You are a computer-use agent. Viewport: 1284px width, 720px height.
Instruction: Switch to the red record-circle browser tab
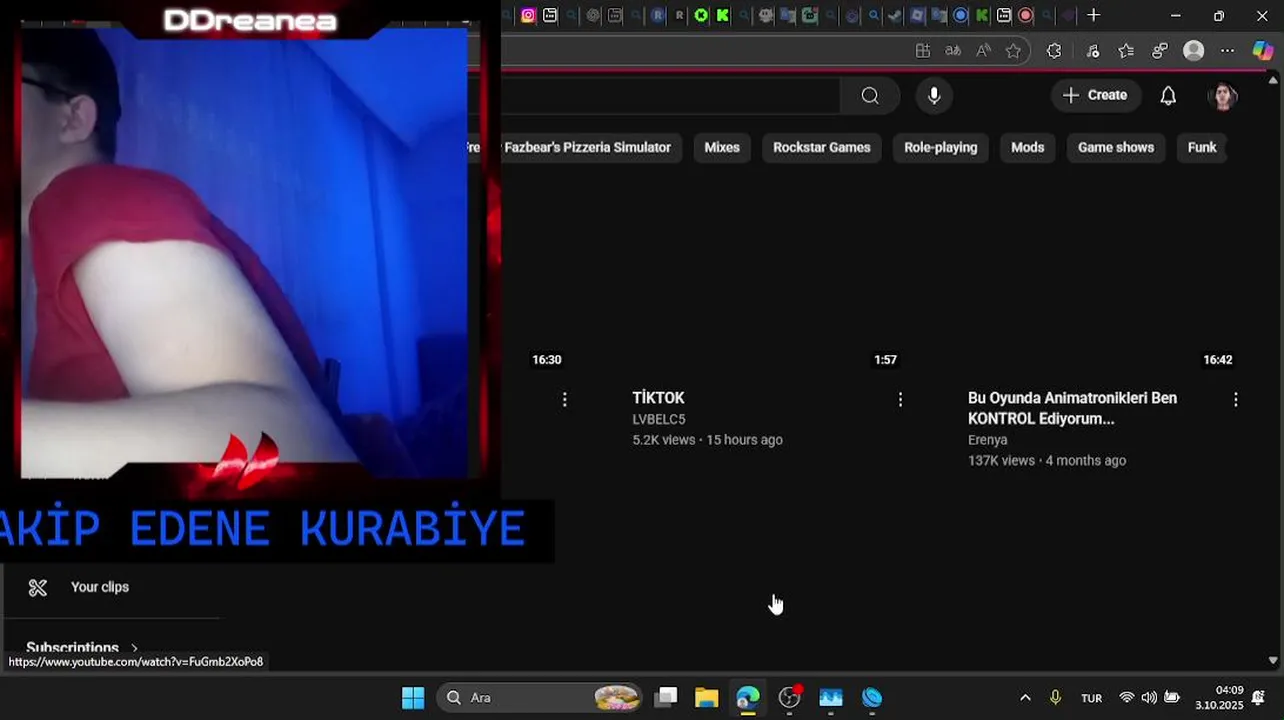tap(1025, 15)
